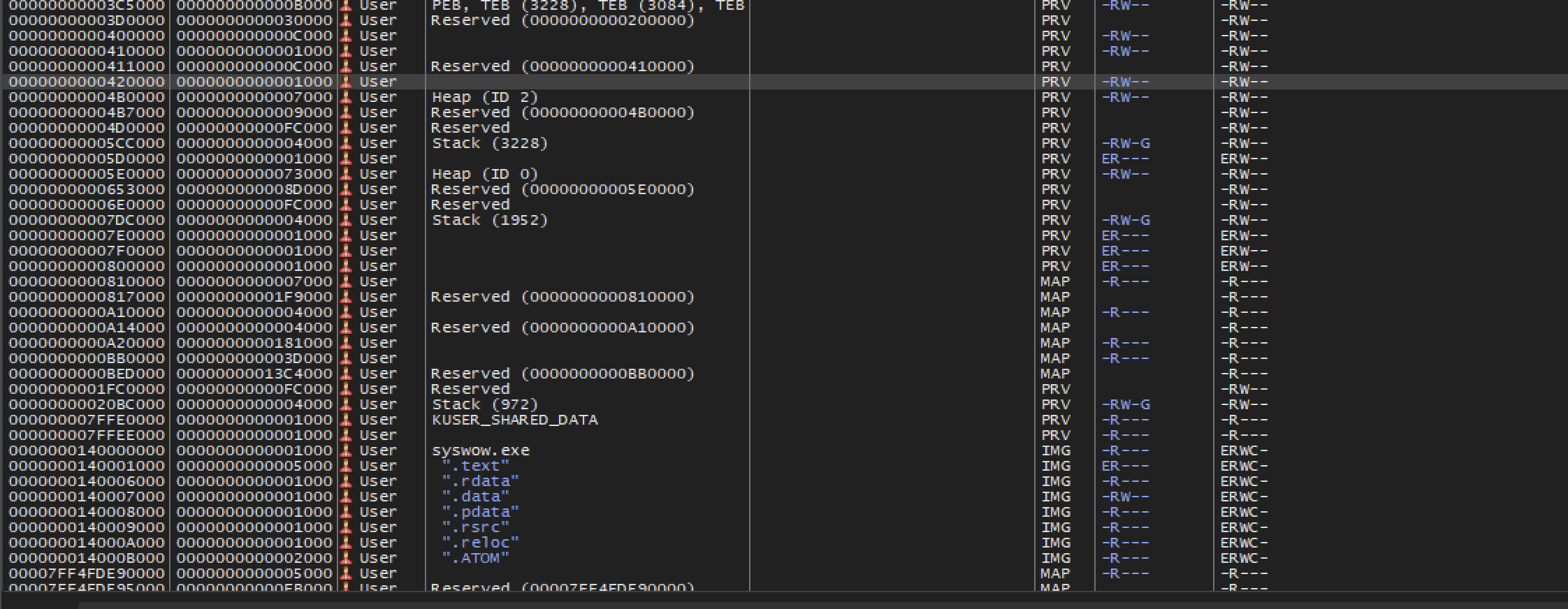This screenshot has height=609, width=1568.
Task: Click address 00000000005D0000
Action: pyautogui.click(x=87, y=159)
